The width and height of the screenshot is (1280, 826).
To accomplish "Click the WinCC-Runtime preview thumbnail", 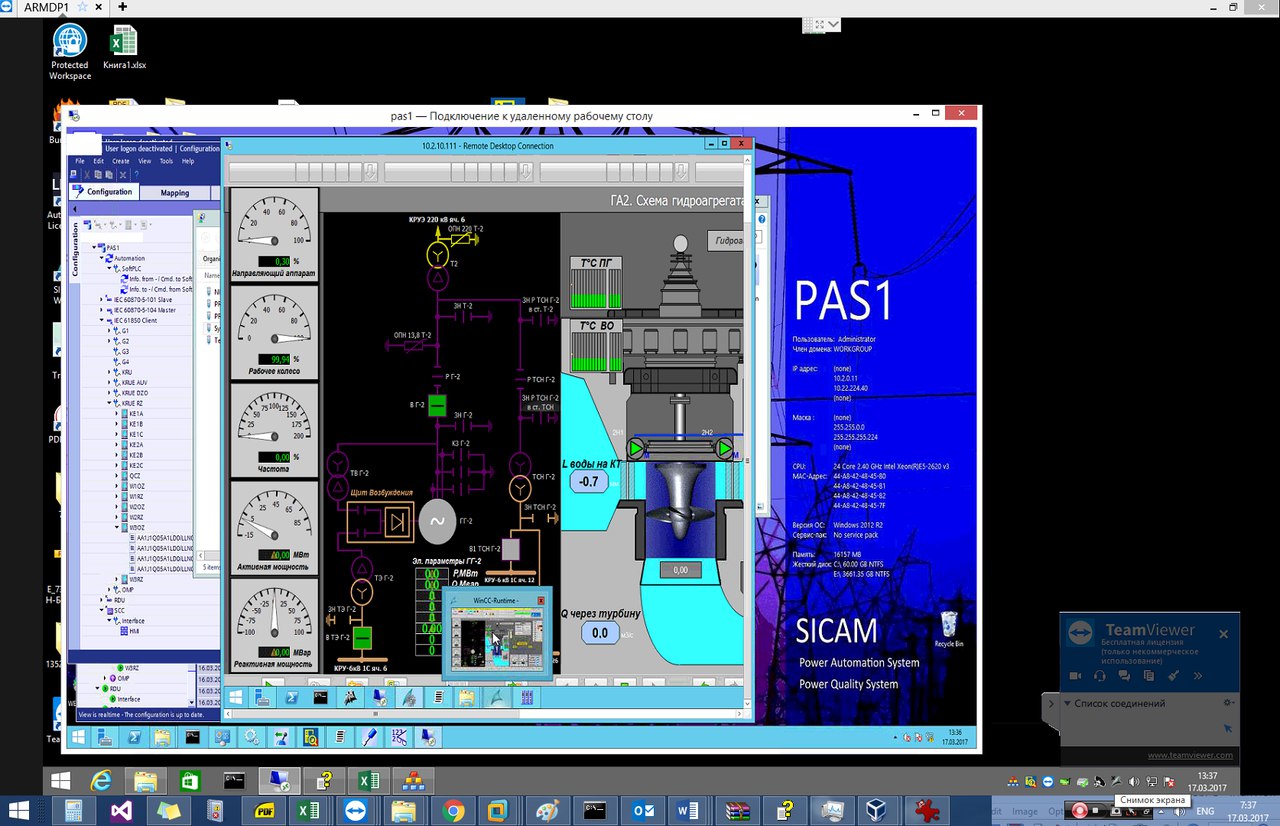I will point(497,641).
